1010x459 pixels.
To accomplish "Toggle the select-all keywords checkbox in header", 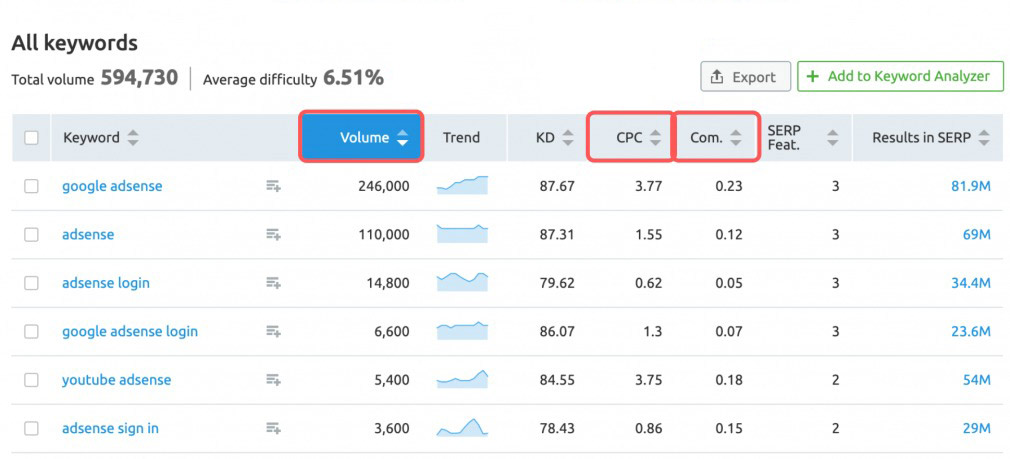I will 31,137.
